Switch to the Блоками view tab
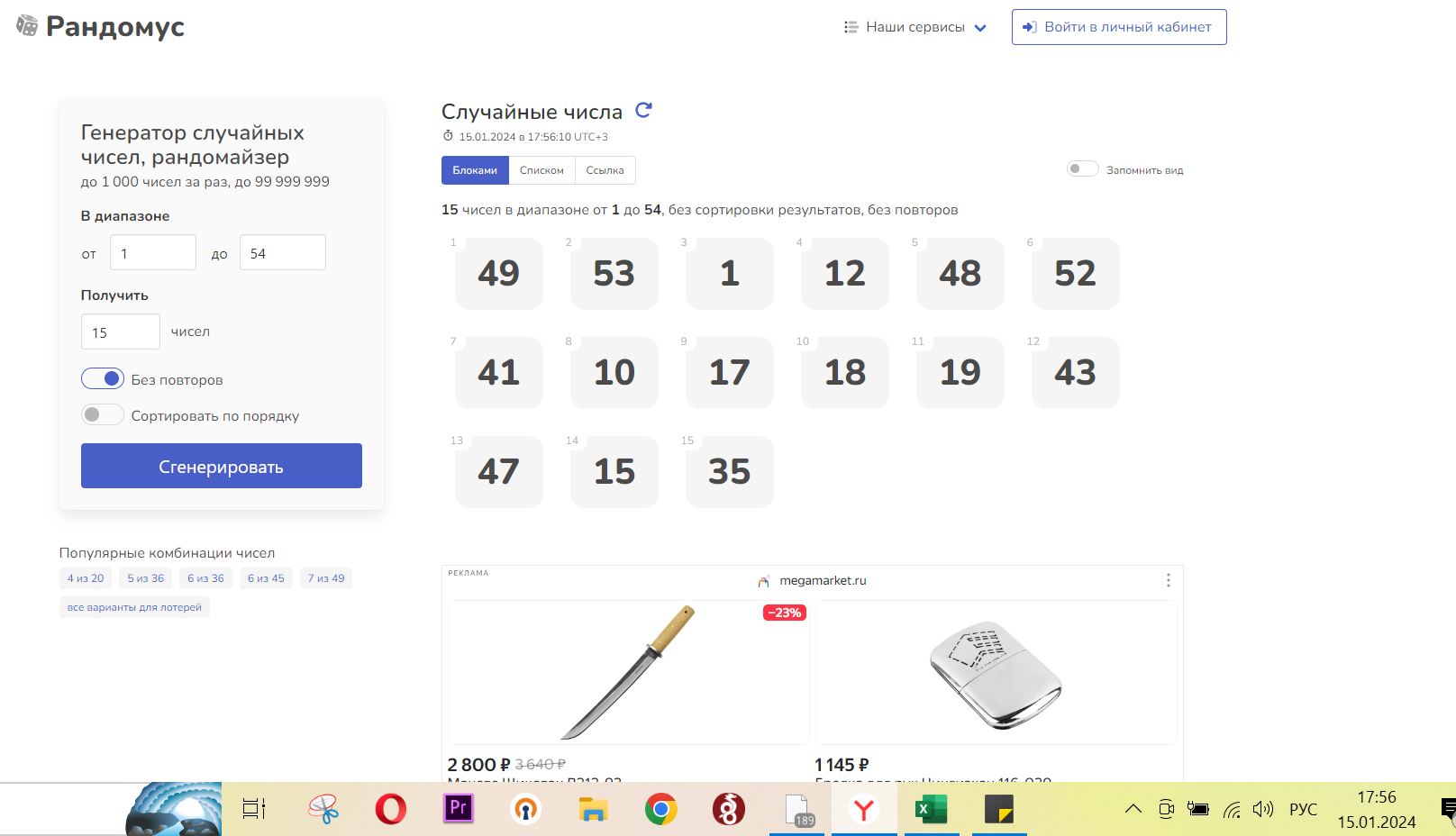Screen dimensions: 1456x836 point(475,170)
